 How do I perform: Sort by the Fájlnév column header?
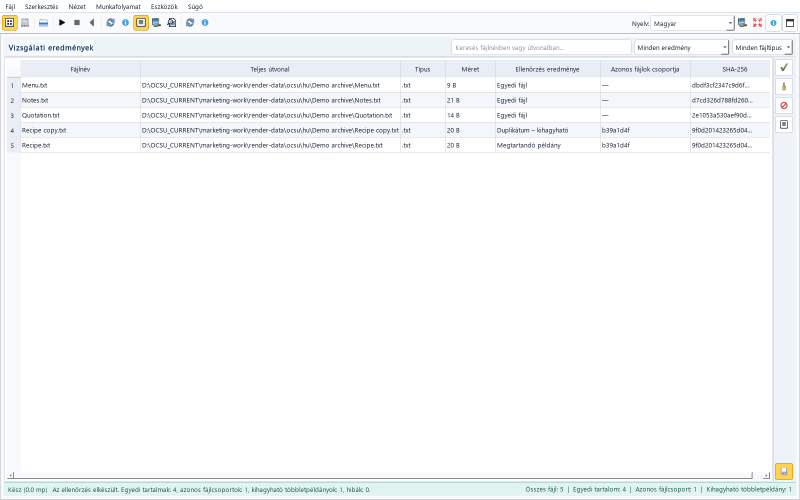80,69
